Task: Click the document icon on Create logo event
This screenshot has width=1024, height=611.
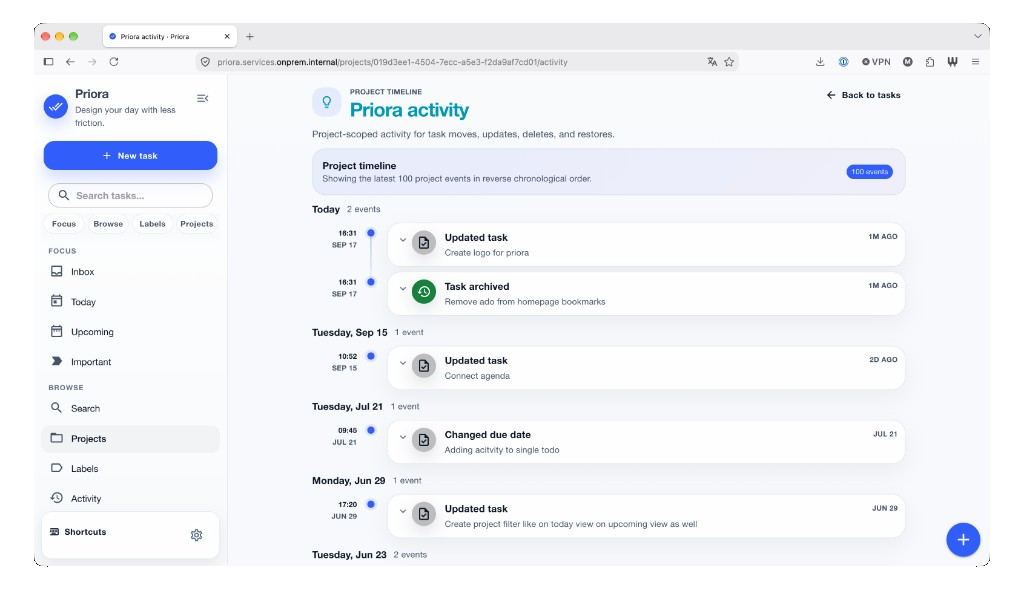Action: 424,243
